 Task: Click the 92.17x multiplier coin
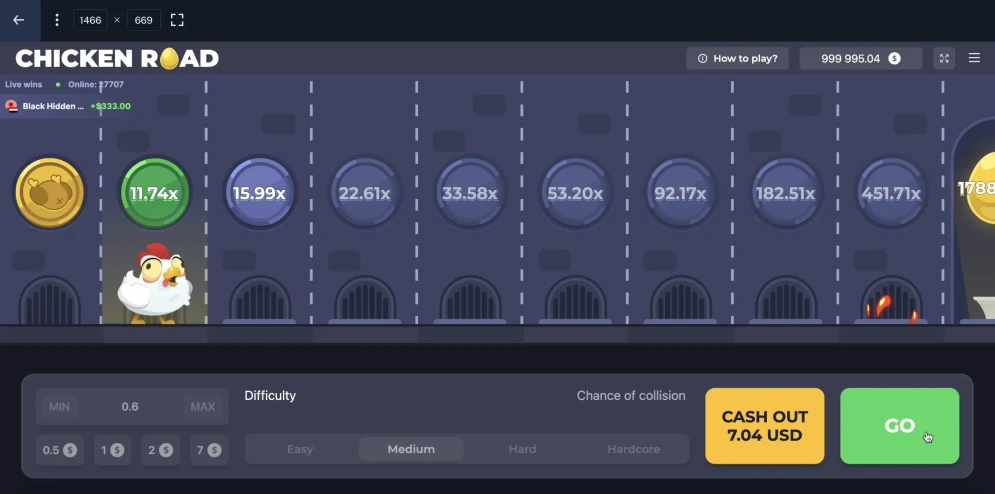(680, 193)
